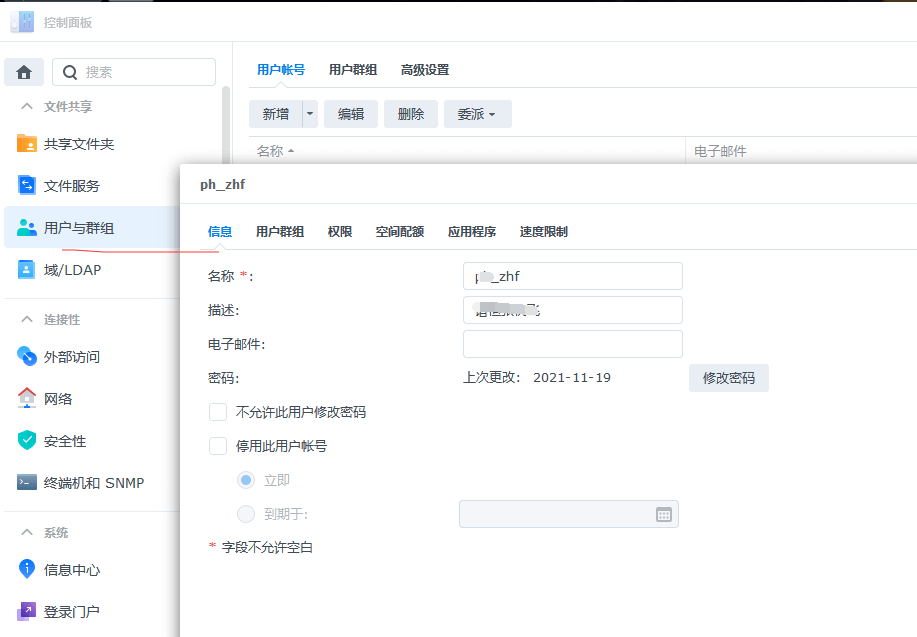This screenshot has width=917, height=637.
Task: Open Network (网络) house icon
Action: tap(27, 399)
